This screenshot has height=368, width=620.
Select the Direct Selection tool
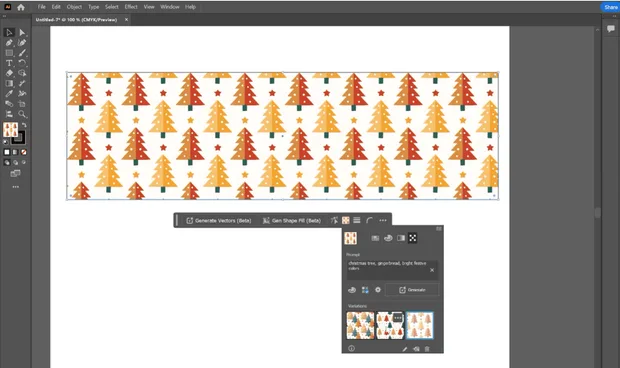[x=22, y=32]
